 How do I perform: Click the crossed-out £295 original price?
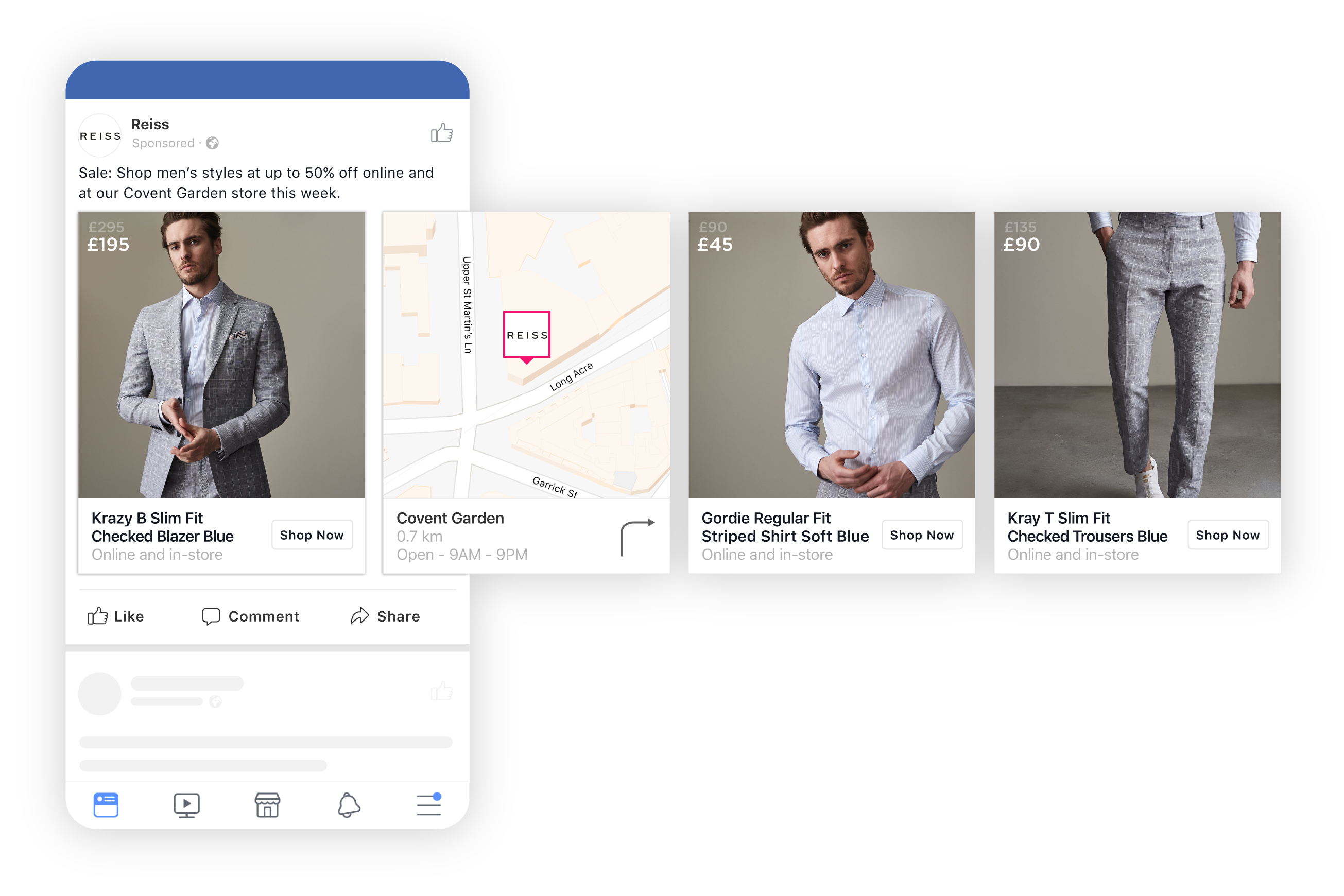(106, 227)
